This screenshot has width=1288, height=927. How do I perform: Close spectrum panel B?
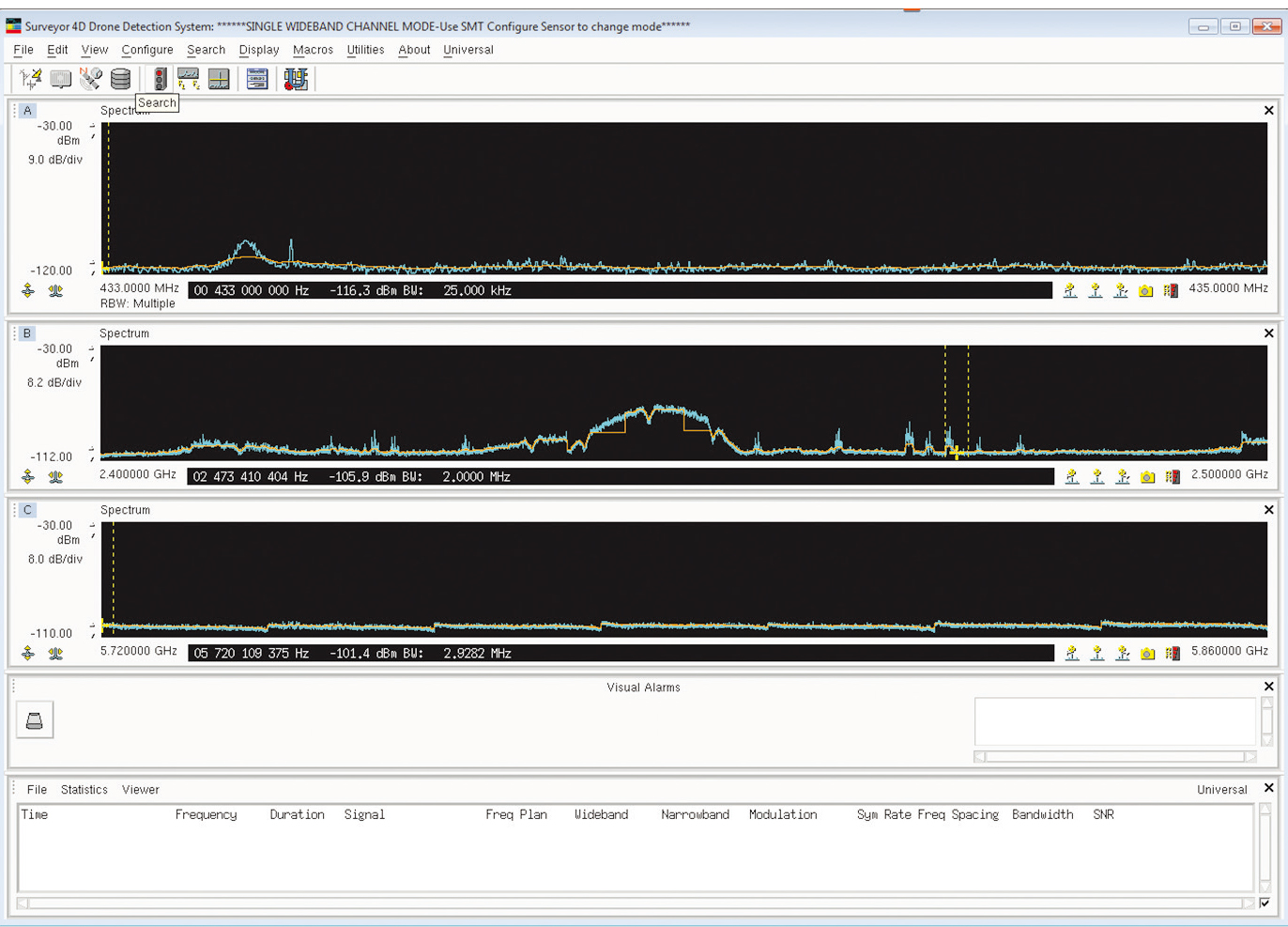click(x=1269, y=333)
